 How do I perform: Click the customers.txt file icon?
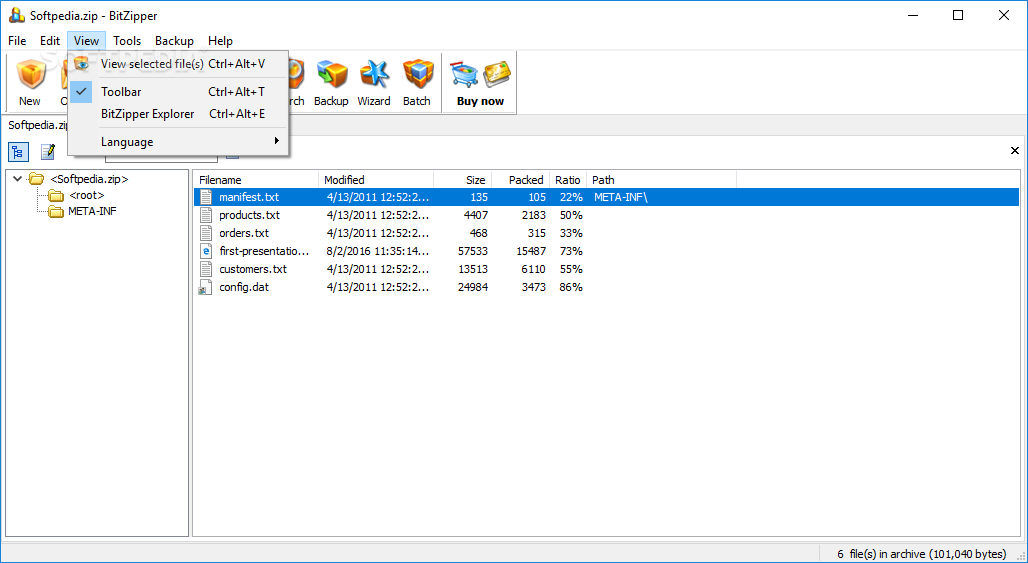(x=207, y=269)
